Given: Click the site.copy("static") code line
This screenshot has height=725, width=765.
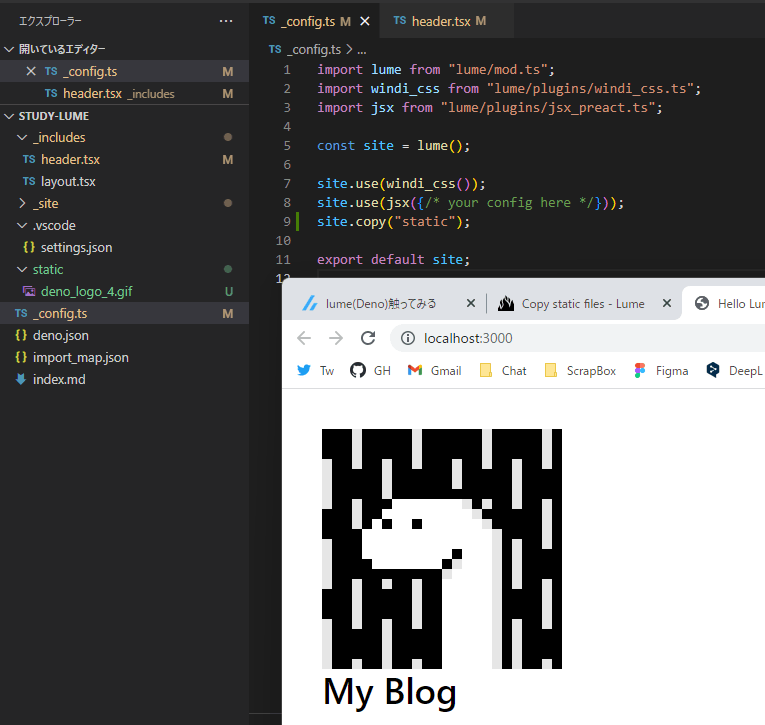Looking at the screenshot, I should click(393, 222).
